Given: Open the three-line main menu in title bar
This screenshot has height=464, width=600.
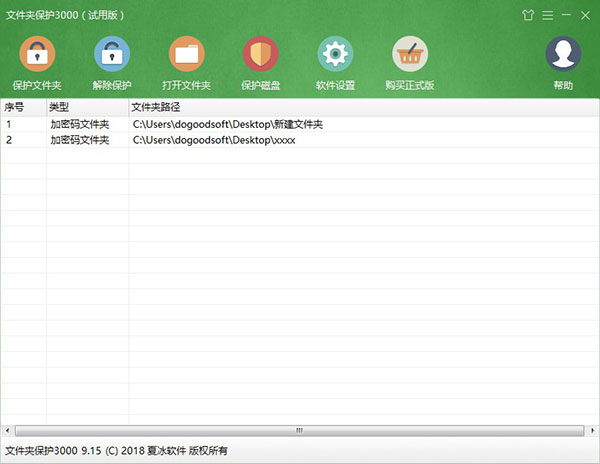Looking at the screenshot, I should pyautogui.click(x=546, y=15).
